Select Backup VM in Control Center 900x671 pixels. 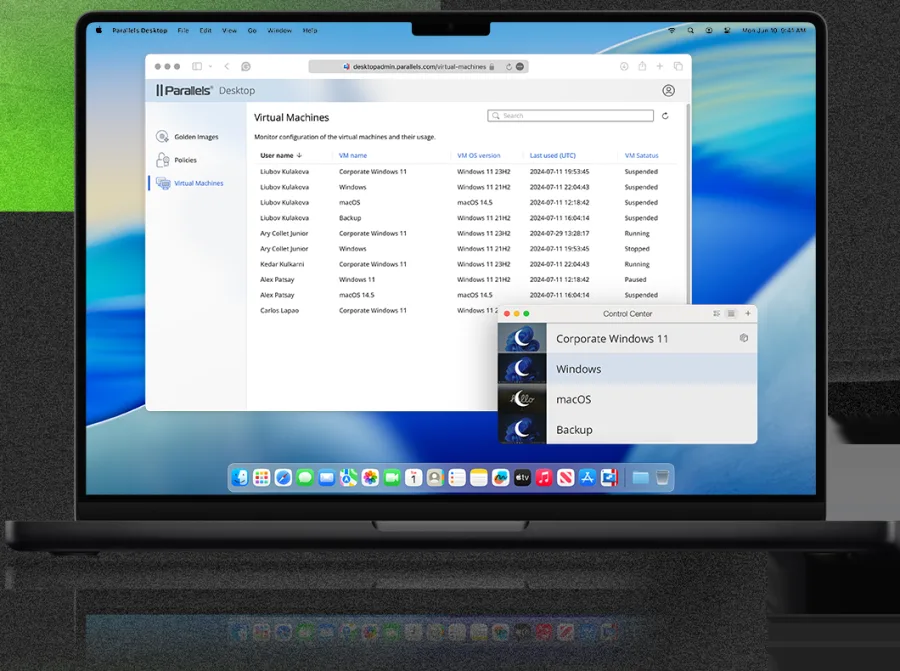click(627, 429)
